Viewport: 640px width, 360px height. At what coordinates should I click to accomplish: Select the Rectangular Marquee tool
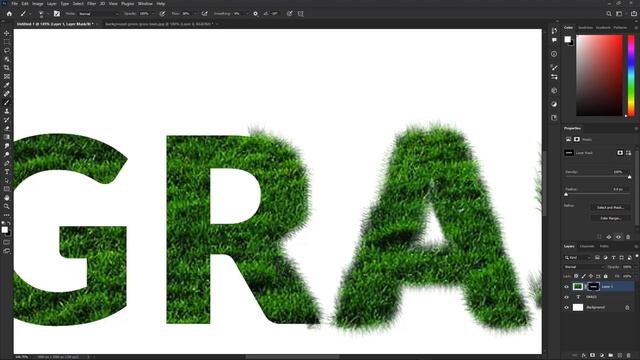(x=7, y=42)
